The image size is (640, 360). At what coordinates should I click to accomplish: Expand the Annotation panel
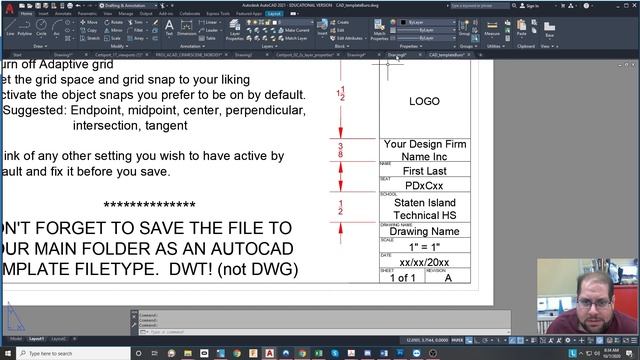[x=192, y=46]
